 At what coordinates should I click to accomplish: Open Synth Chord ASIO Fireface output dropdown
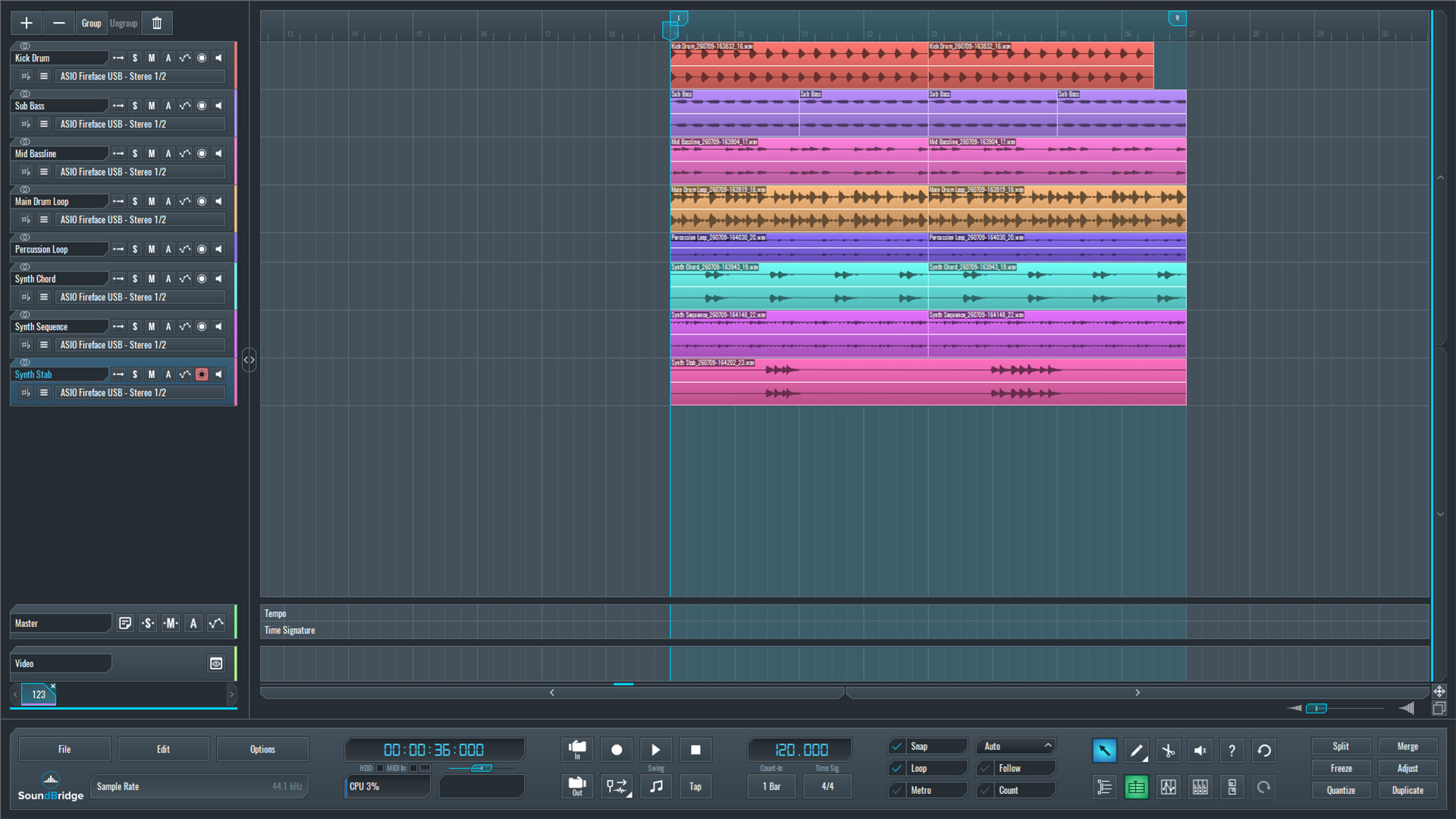click(x=140, y=297)
